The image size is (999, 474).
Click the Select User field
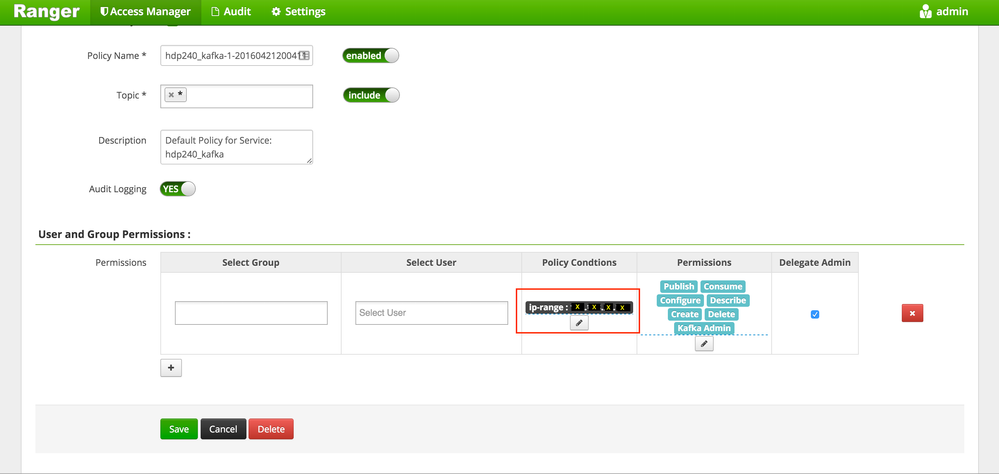click(x=431, y=313)
